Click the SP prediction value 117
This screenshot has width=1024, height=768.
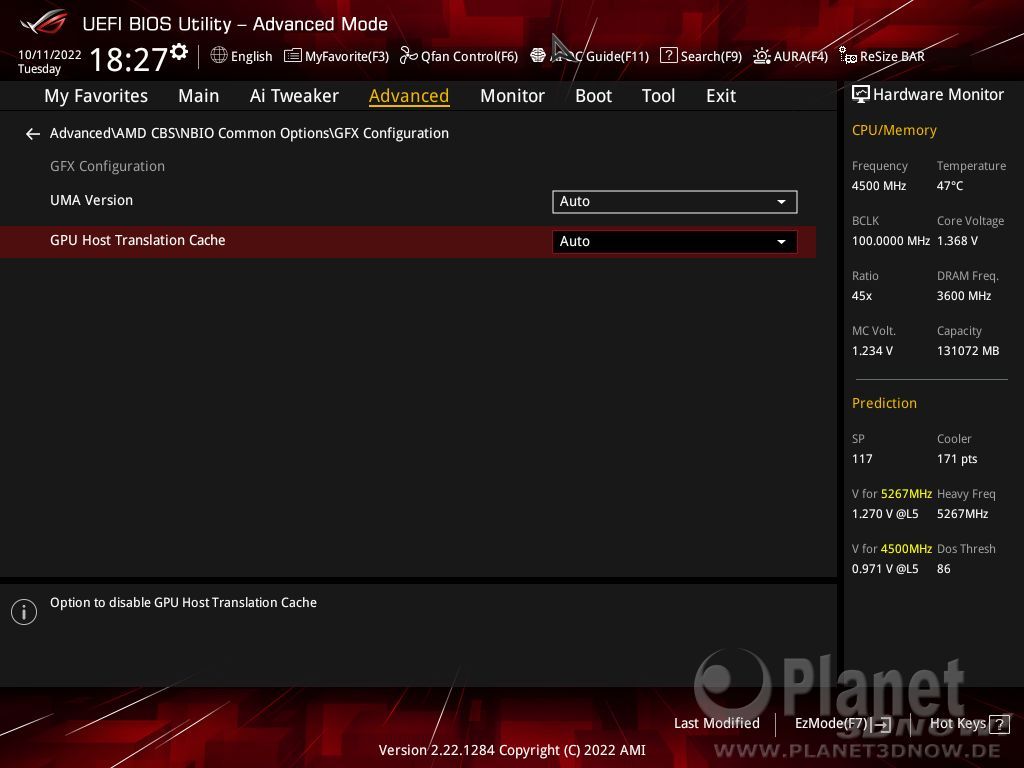(862, 459)
